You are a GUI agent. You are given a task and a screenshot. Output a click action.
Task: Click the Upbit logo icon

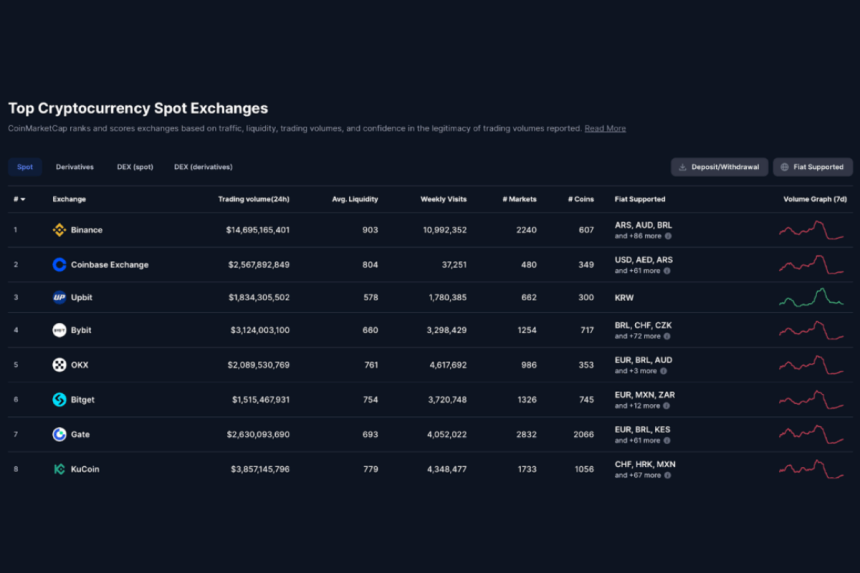[x=59, y=297]
